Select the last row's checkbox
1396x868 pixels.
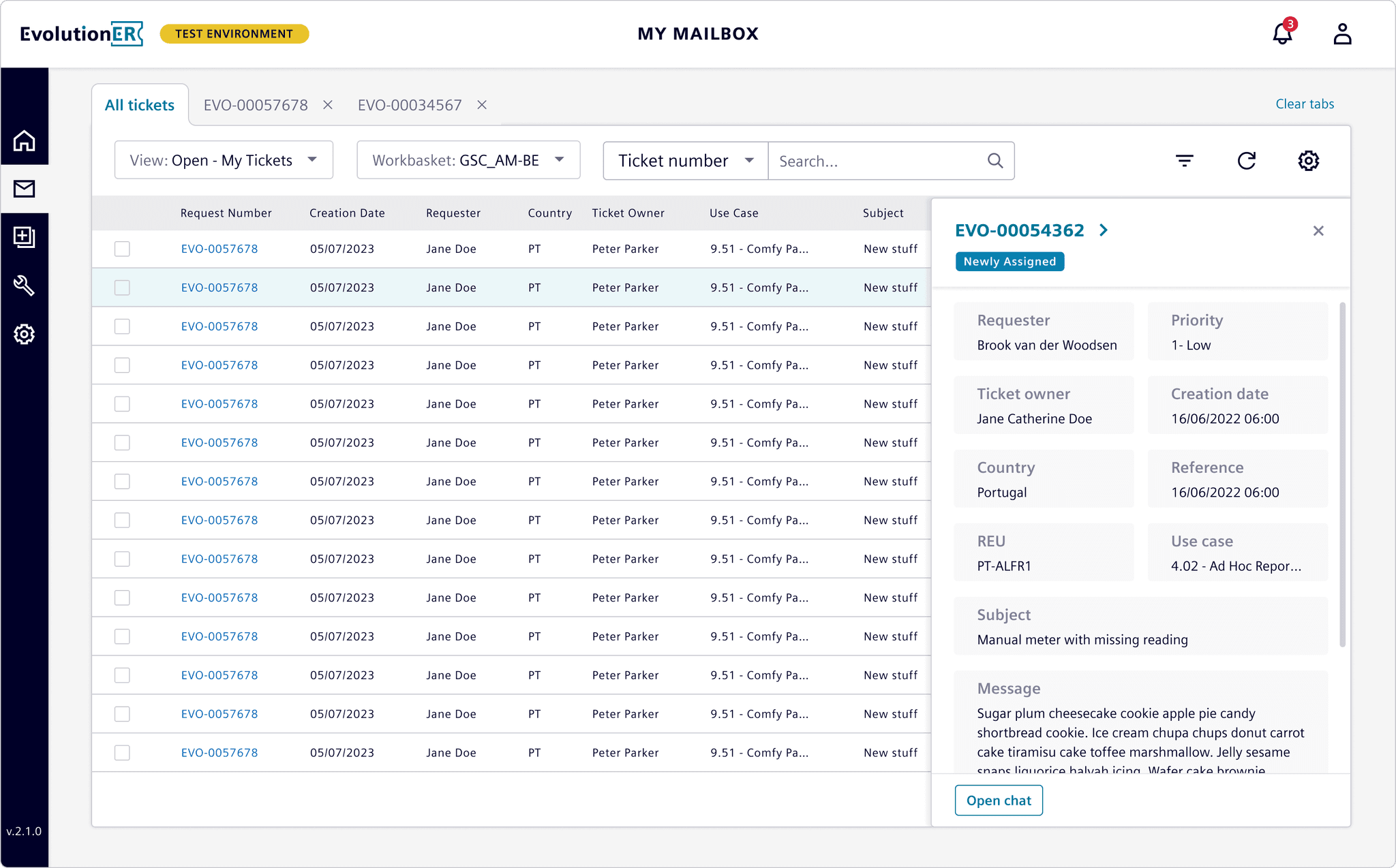click(122, 753)
